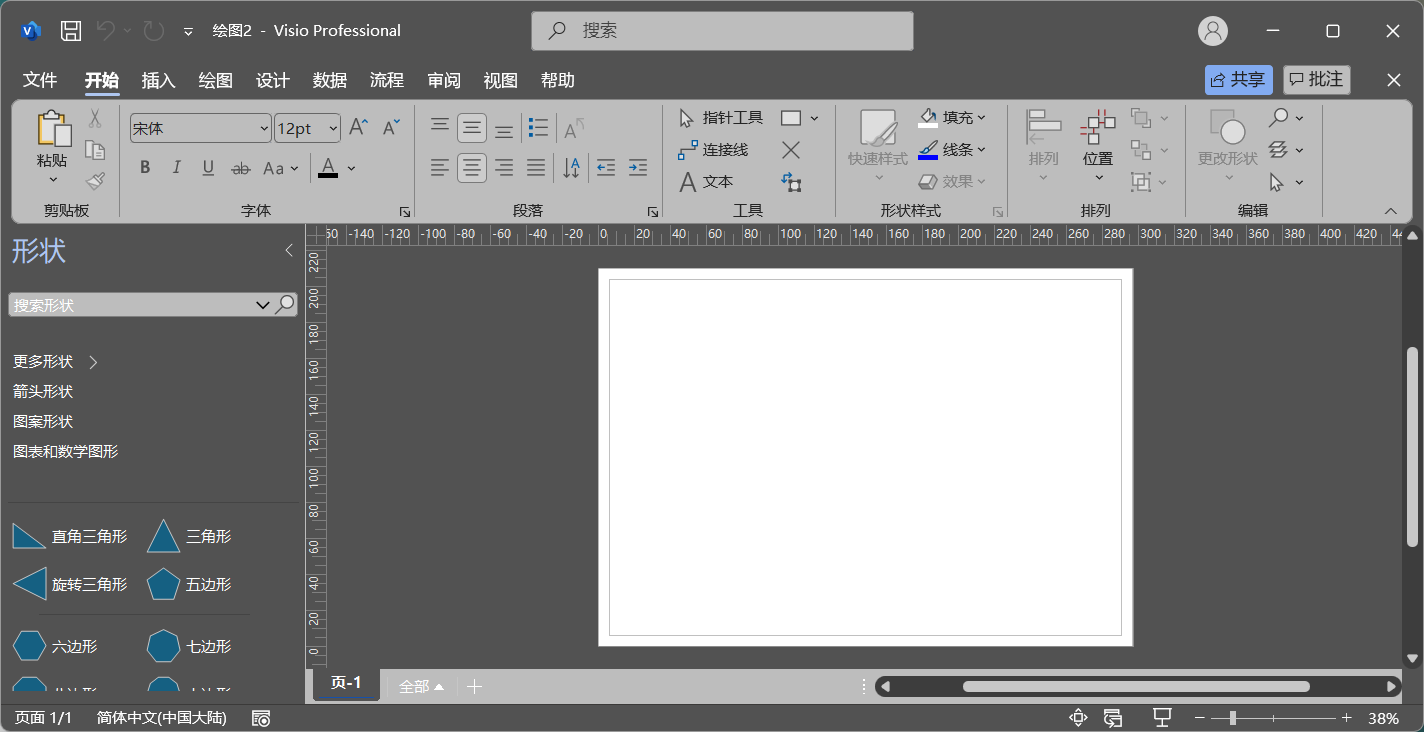Click the user account avatar
The width and height of the screenshot is (1424, 732).
coord(1213,31)
